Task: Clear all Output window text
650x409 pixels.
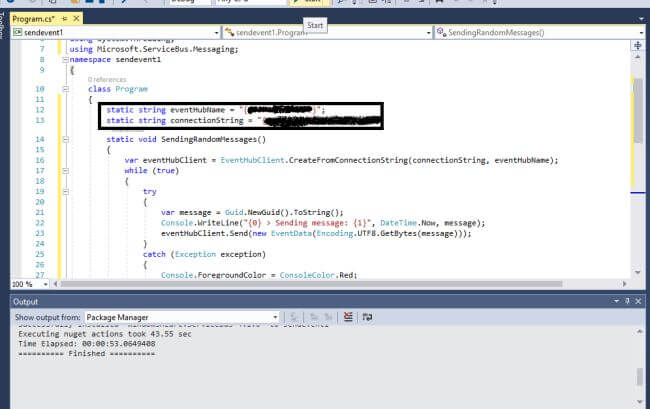Action: point(348,317)
